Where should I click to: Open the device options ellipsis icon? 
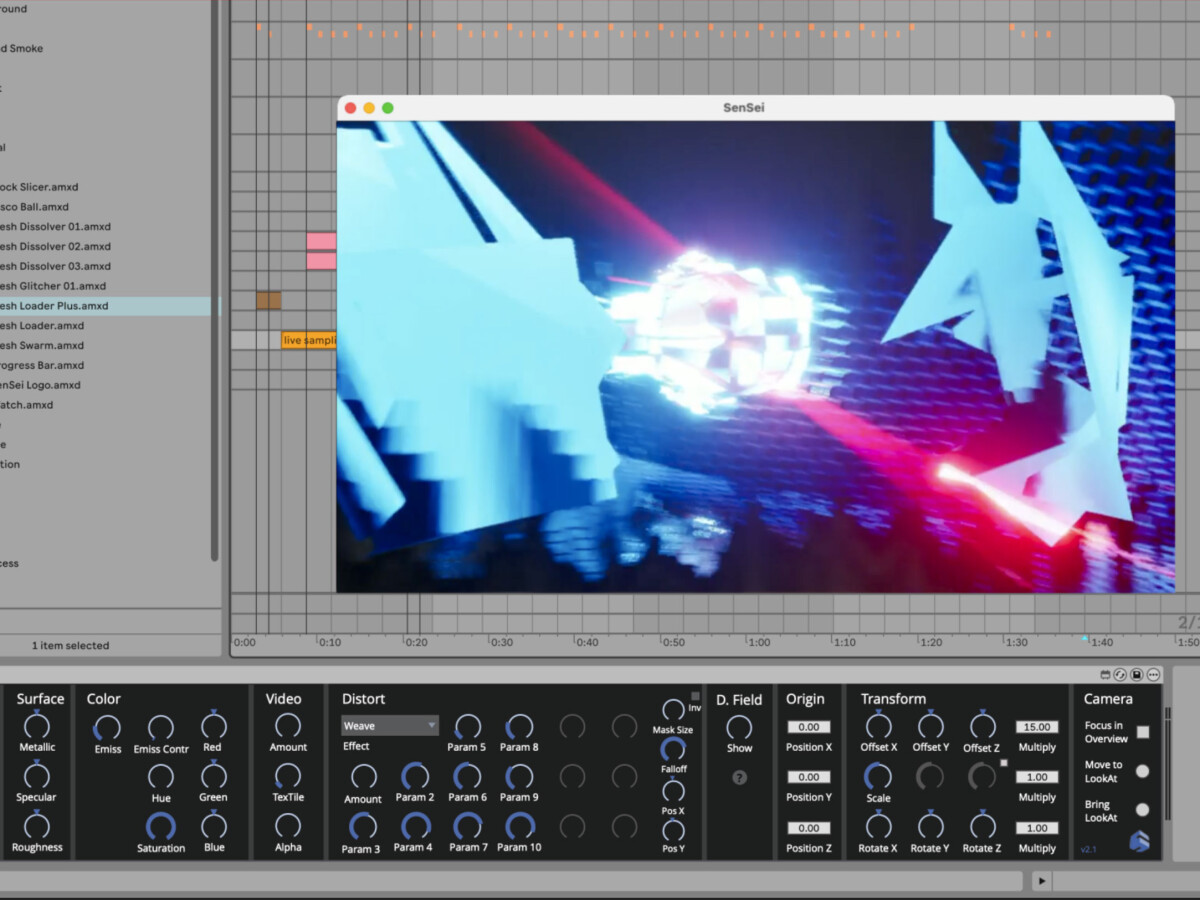click(x=1153, y=675)
